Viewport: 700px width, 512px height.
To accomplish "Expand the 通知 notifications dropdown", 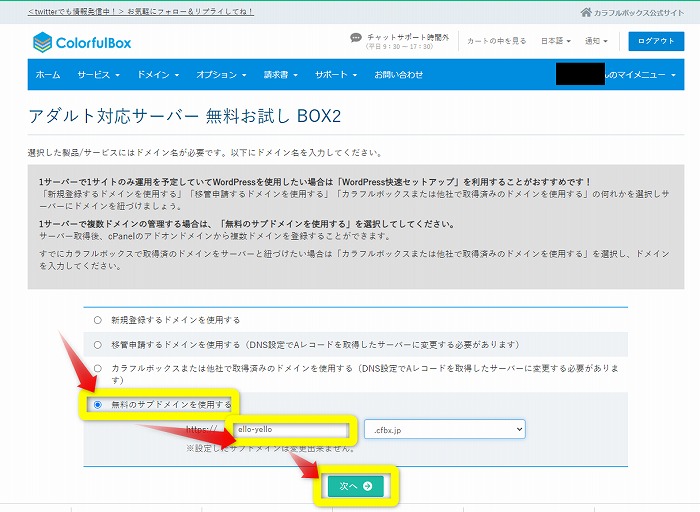I will coord(598,41).
